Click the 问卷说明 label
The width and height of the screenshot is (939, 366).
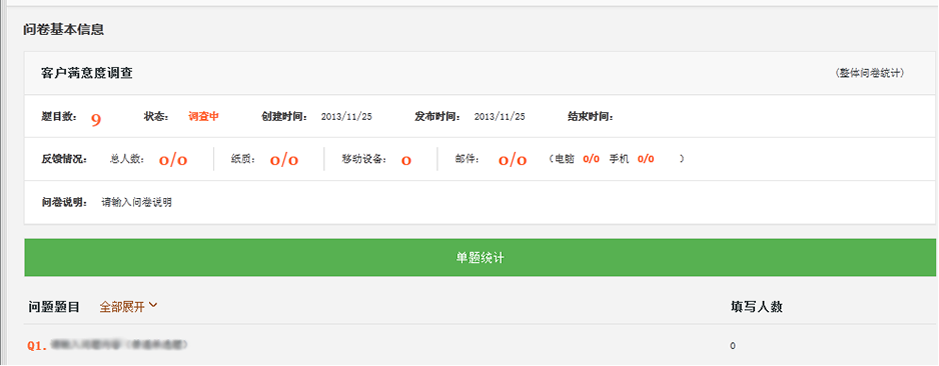click(65, 202)
